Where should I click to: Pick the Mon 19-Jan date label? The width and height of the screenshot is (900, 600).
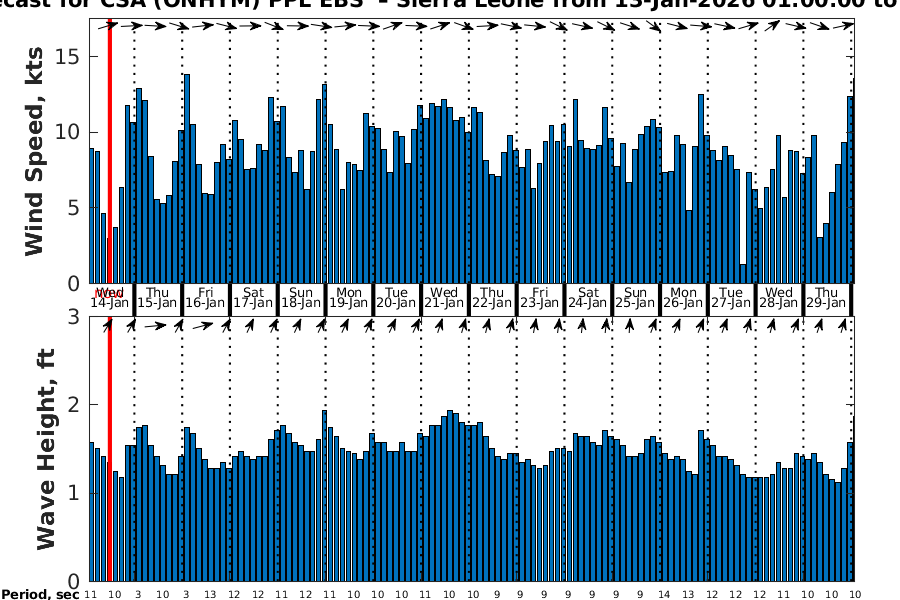coord(349,297)
